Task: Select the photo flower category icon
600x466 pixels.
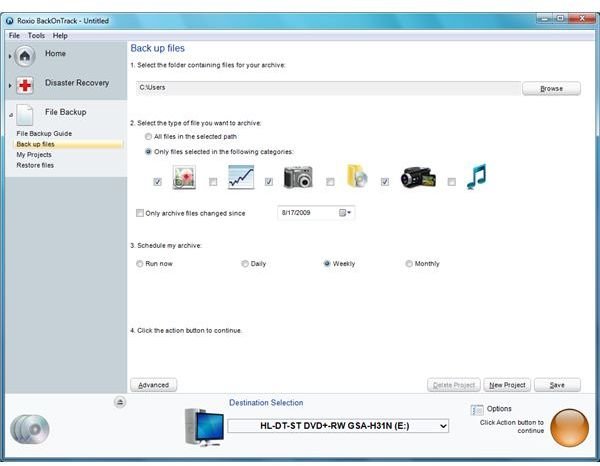Action: pyautogui.click(x=184, y=177)
